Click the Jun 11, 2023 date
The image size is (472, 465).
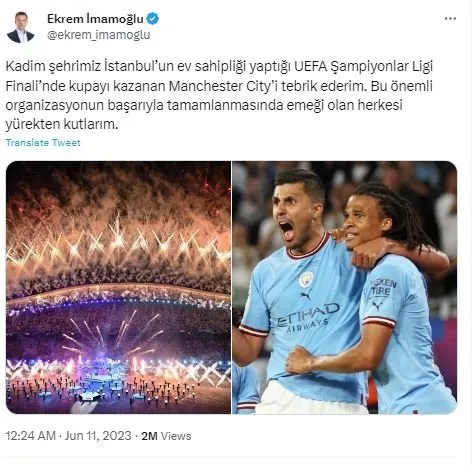98,436
